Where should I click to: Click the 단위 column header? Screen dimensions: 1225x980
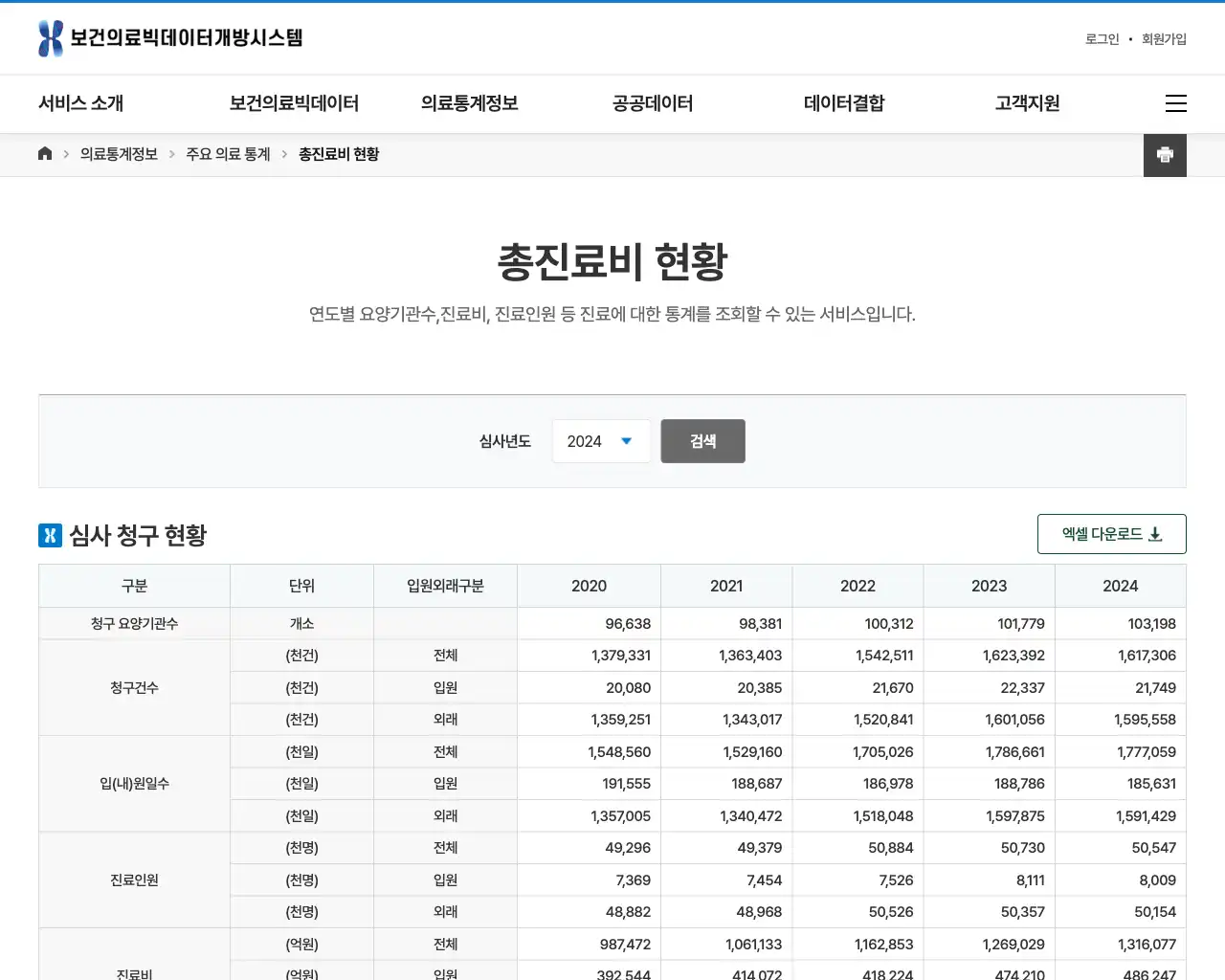click(301, 586)
